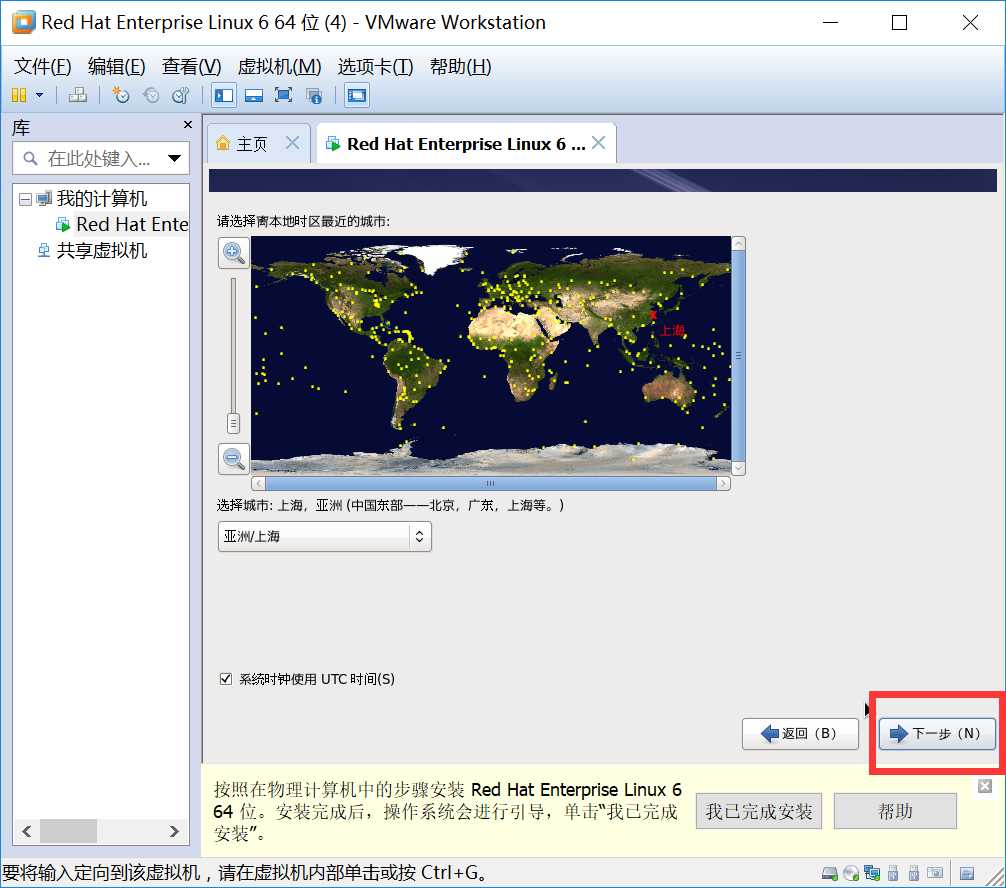Screen dimensions: 1006x888
Task: Click the network adapter status icon
Action: [x=872, y=873]
